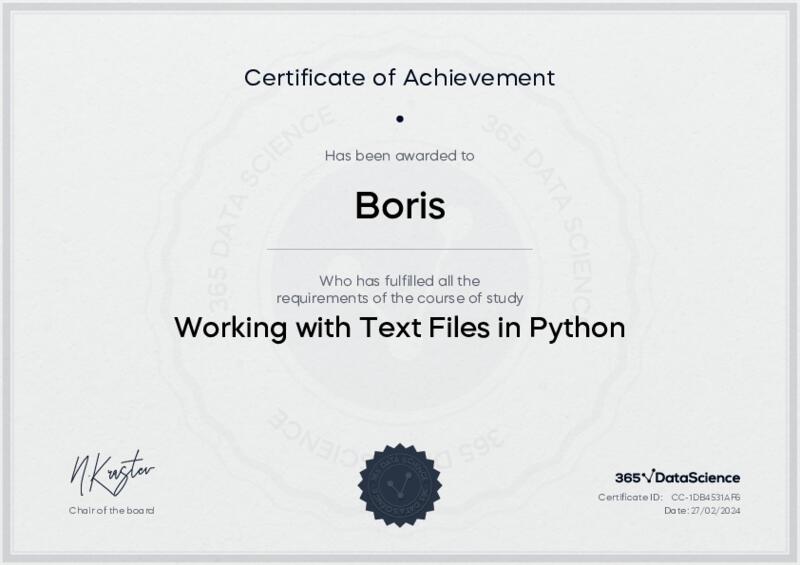
Task: Click the "Certificate ID:" label
Action: click(630, 497)
